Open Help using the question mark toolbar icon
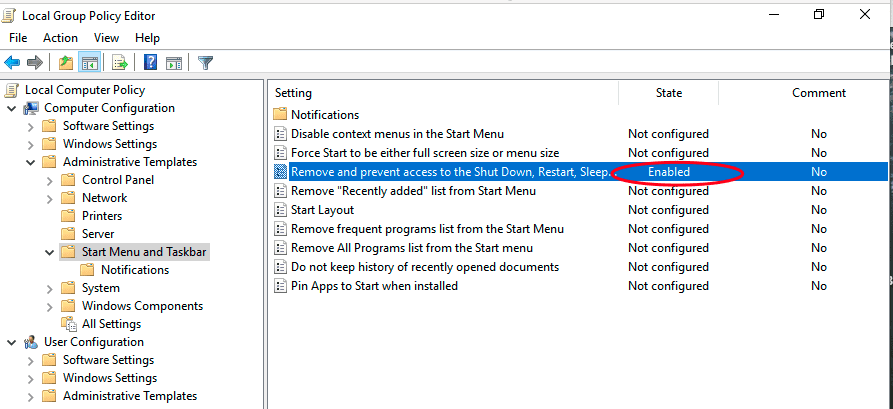This screenshot has width=893, height=409. 150,63
